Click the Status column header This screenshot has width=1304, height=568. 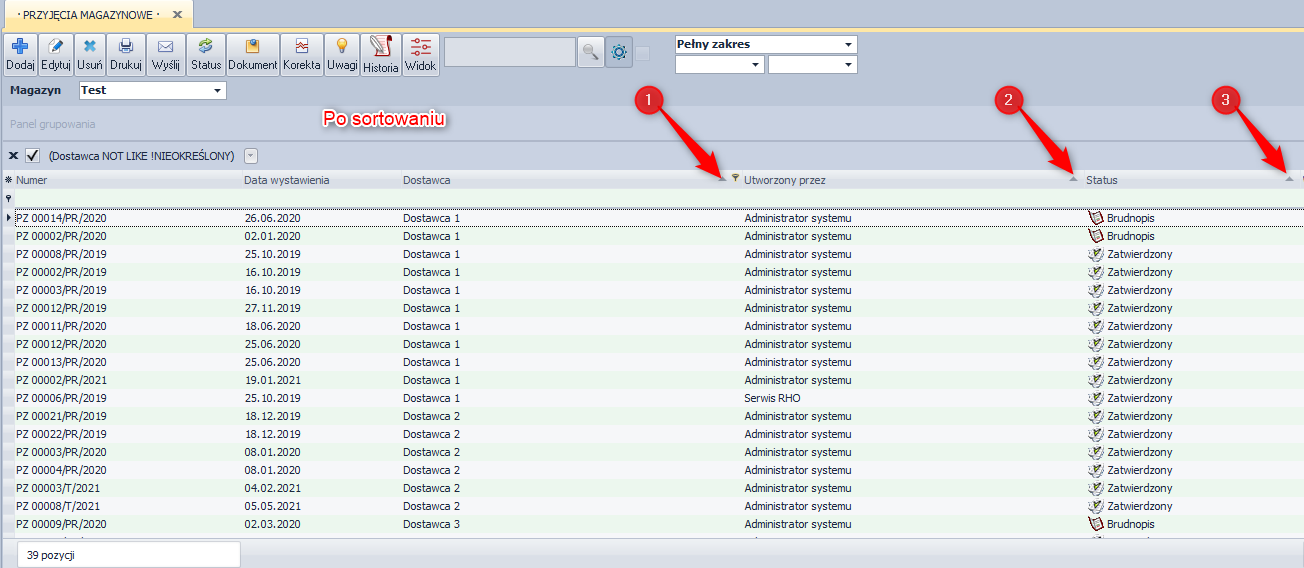coord(1102,180)
